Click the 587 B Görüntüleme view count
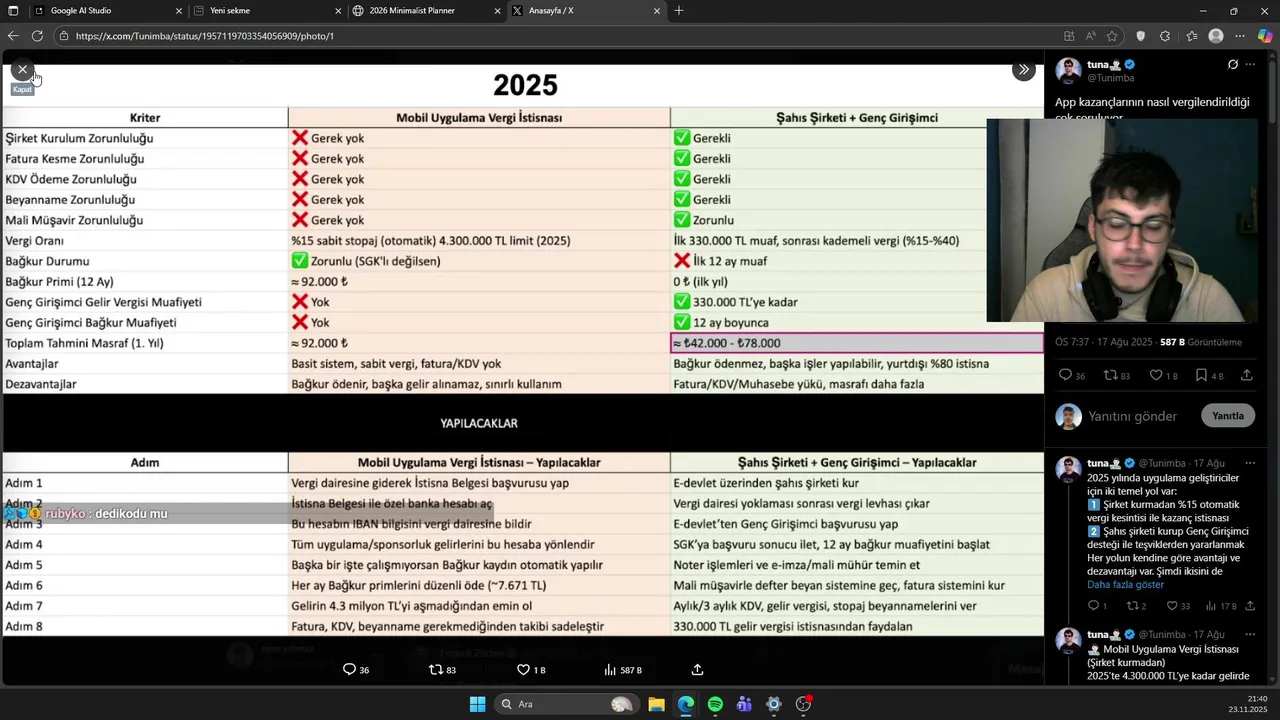1280x720 pixels. pos(1201,342)
